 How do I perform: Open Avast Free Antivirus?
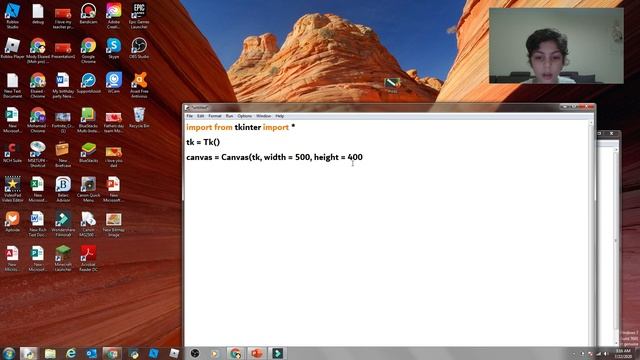click(x=139, y=85)
